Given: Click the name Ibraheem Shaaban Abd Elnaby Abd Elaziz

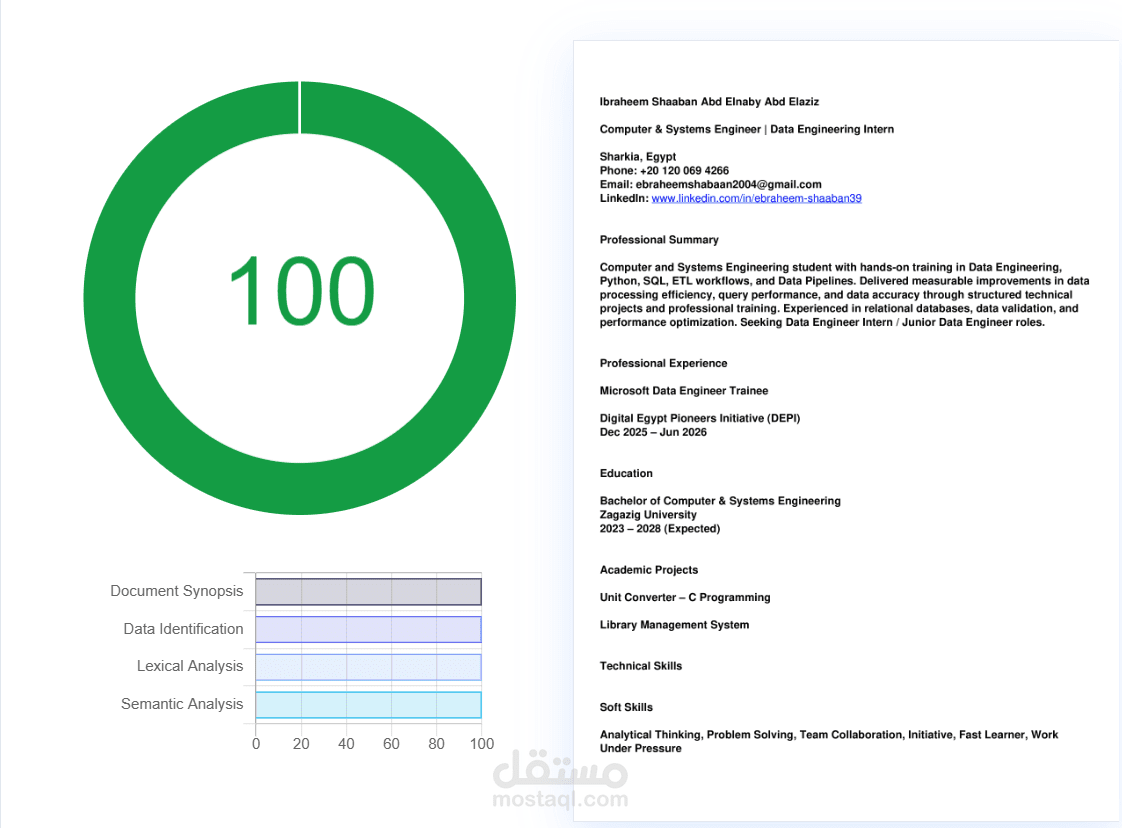Looking at the screenshot, I should [709, 102].
